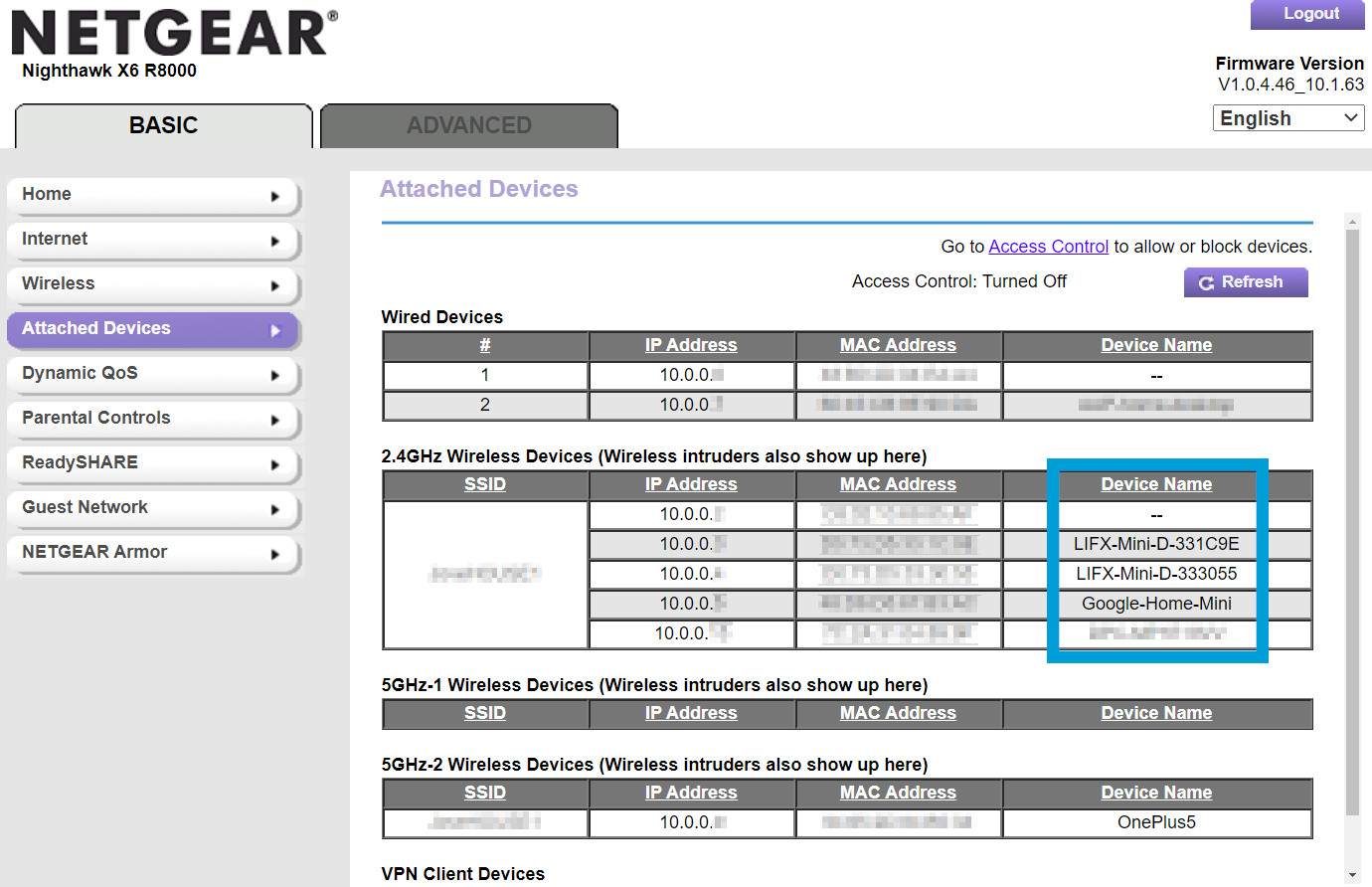This screenshot has height=887, width=1372.
Task: Switch to the ADVANCED tab
Action: 469,126
